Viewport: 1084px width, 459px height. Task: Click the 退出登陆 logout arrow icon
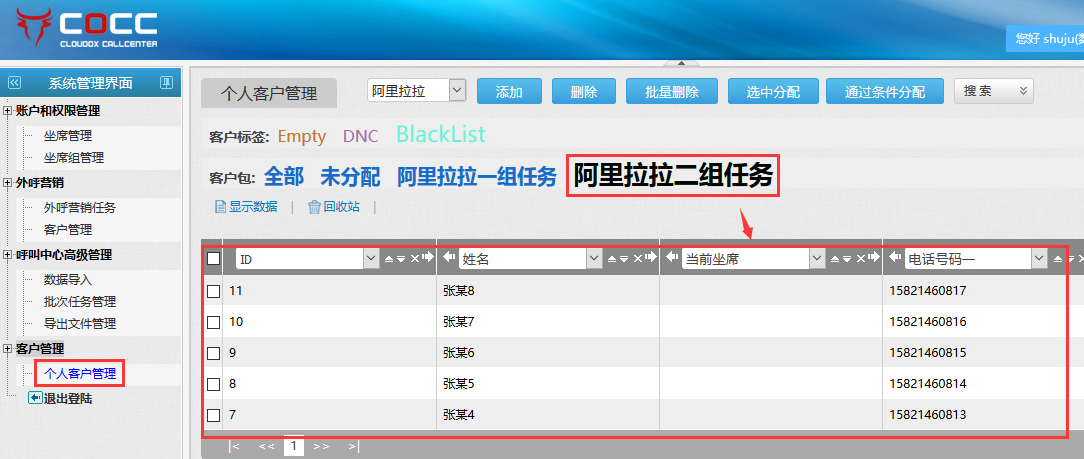click(x=35, y=398)
